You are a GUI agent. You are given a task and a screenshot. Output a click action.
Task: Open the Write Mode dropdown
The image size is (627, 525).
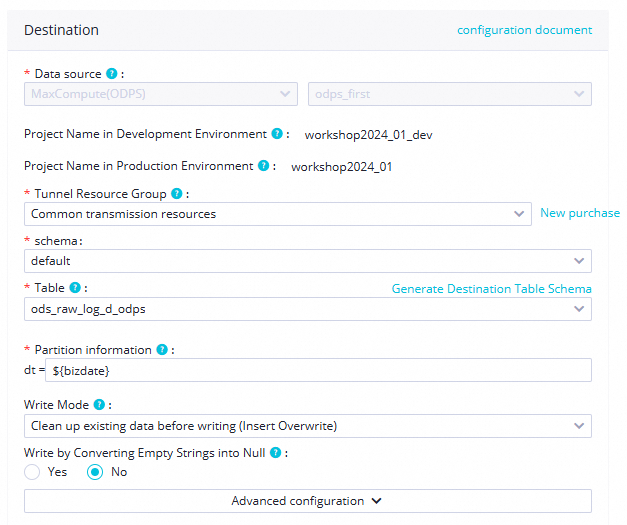tap(307, 426)
